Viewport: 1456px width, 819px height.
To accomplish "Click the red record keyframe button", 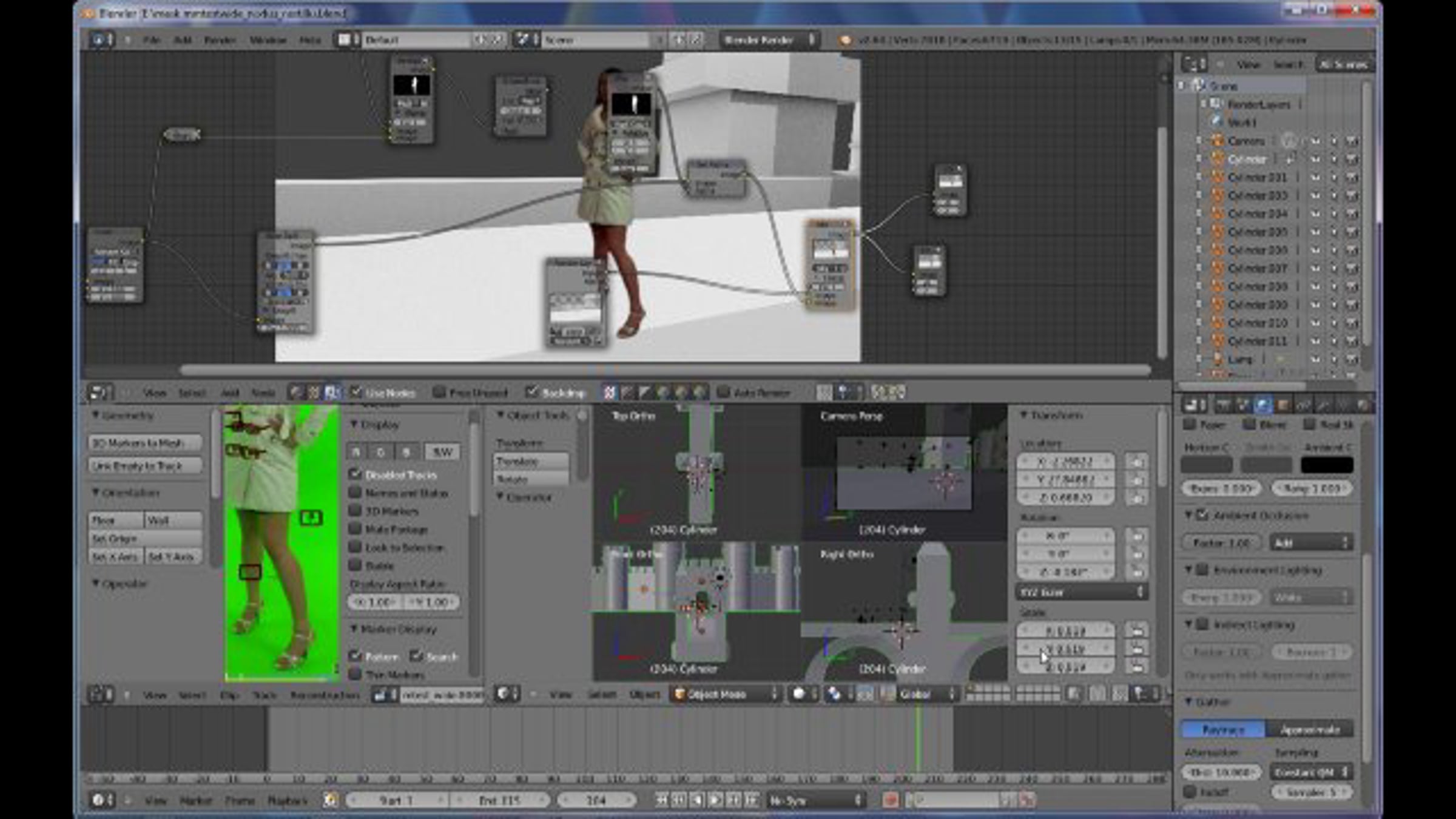I will (x=890, y=800).
